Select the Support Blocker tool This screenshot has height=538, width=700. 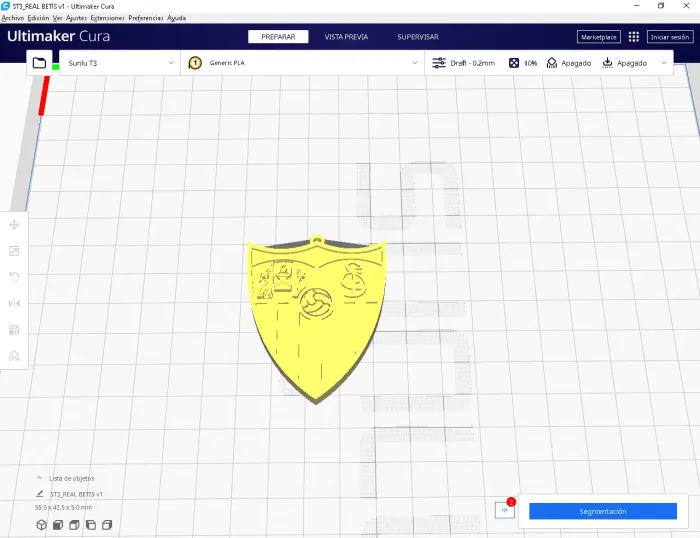click(14, 356)
